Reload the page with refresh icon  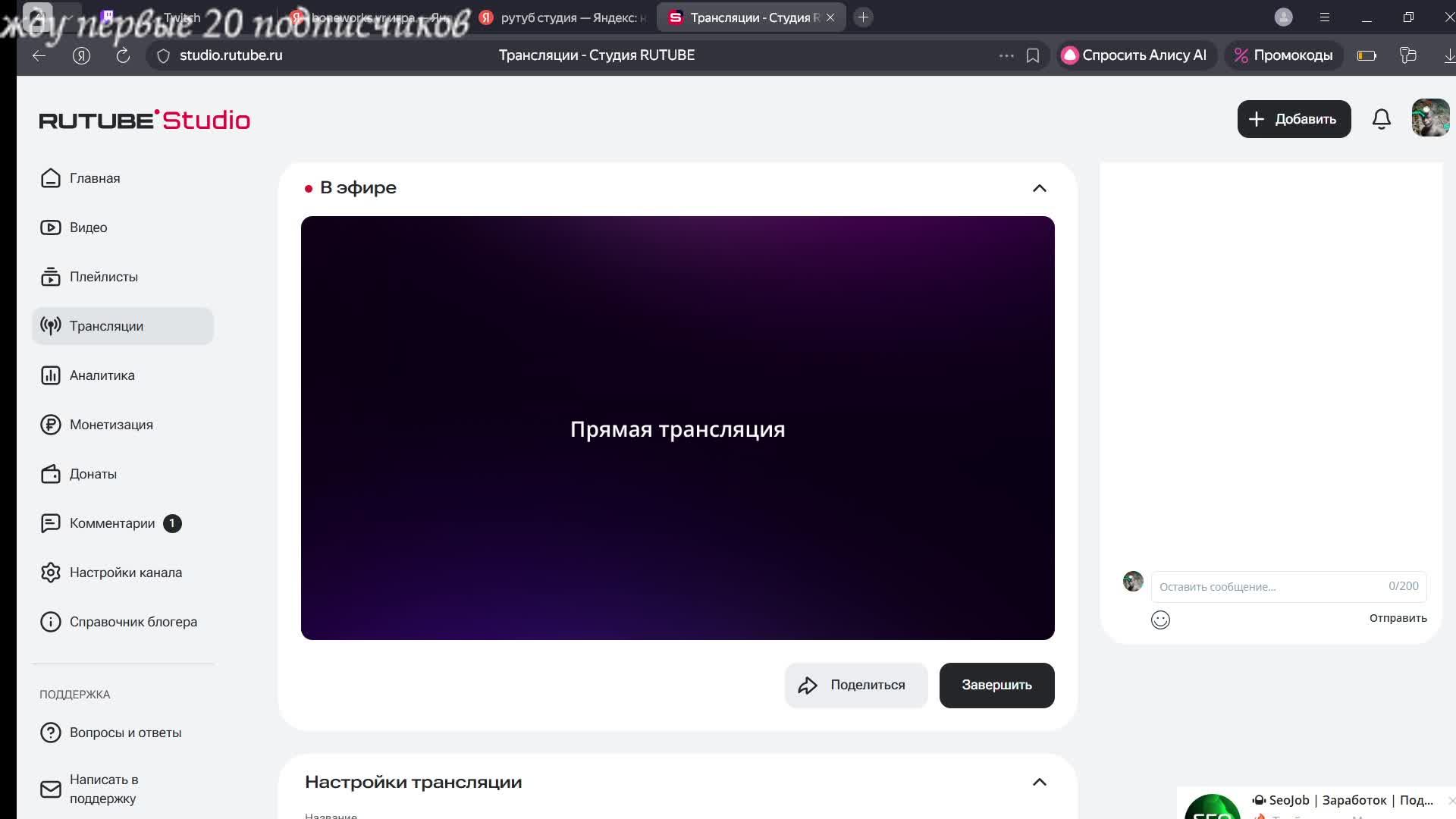coord(123,55)
